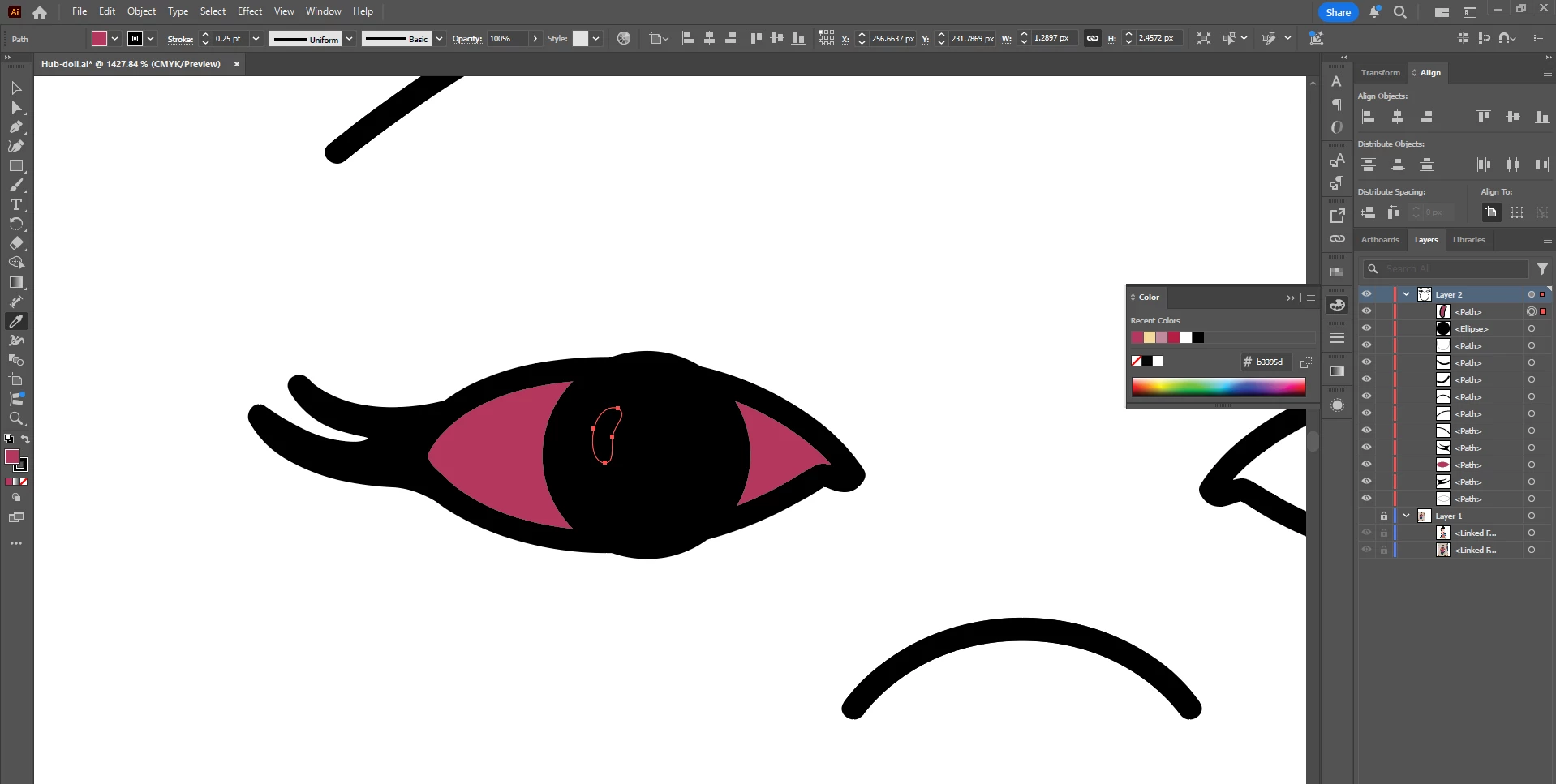The image size is (1556, 784).
Task: Click the Stroke label link
Action: tap(180, 39)
